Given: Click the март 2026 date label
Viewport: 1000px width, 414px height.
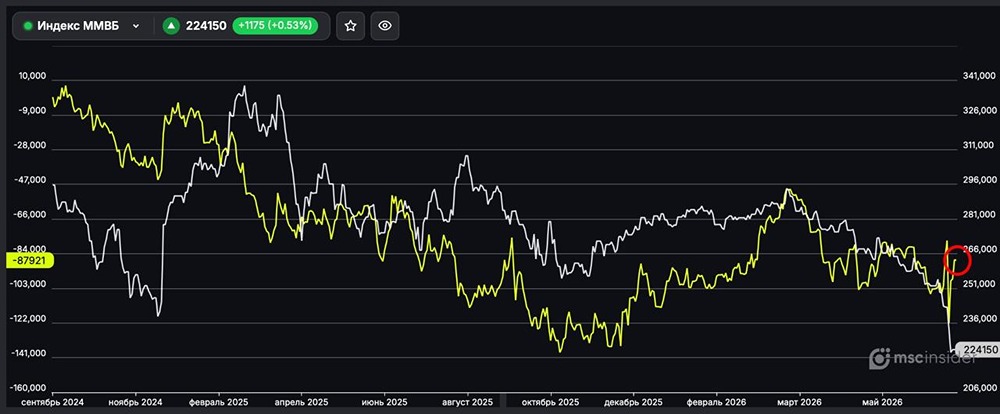Looking at the screenshot, I should pyautogui.click(x=800, y=403).
